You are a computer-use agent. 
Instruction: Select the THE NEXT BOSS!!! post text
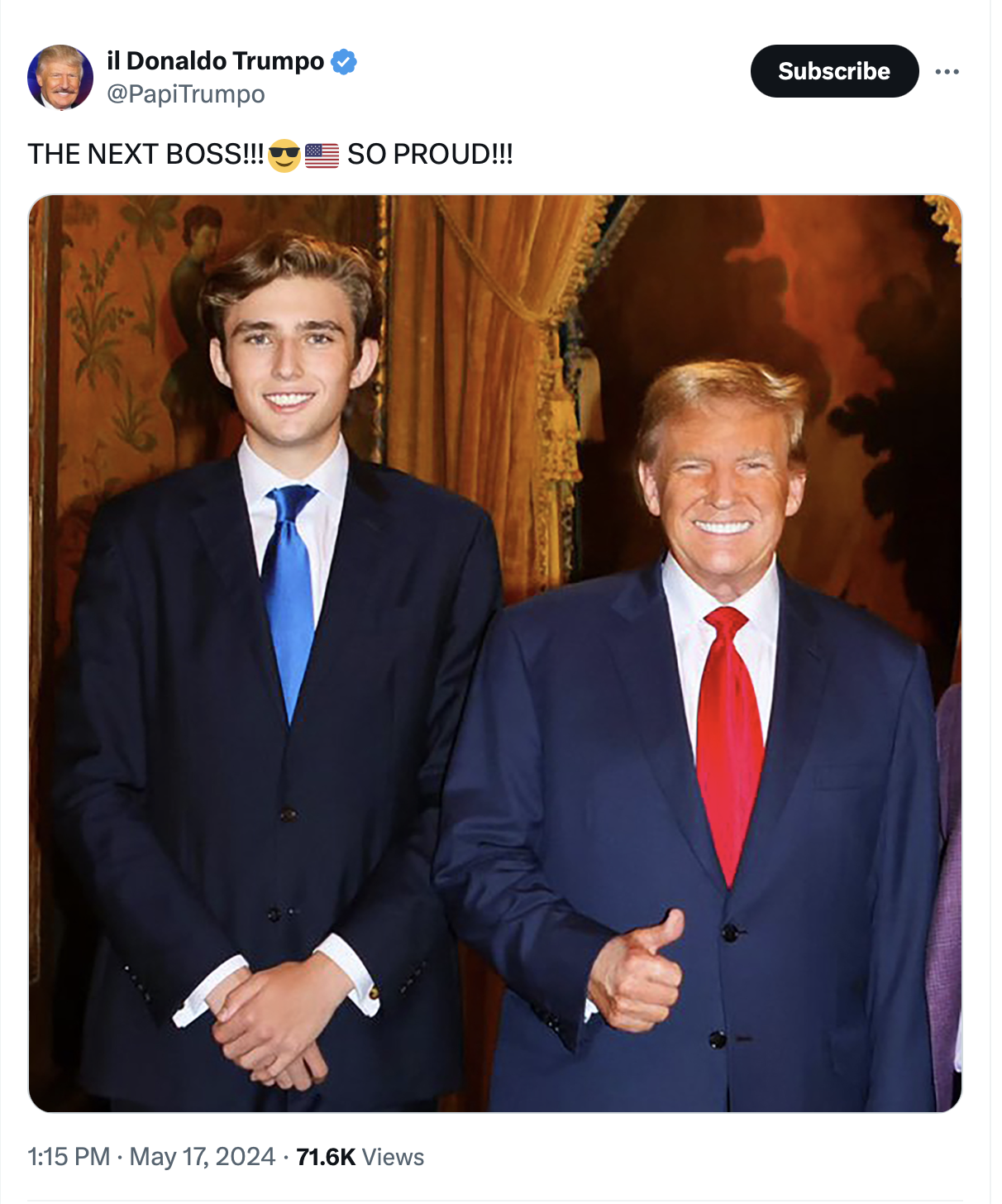(x=146, y=155)
